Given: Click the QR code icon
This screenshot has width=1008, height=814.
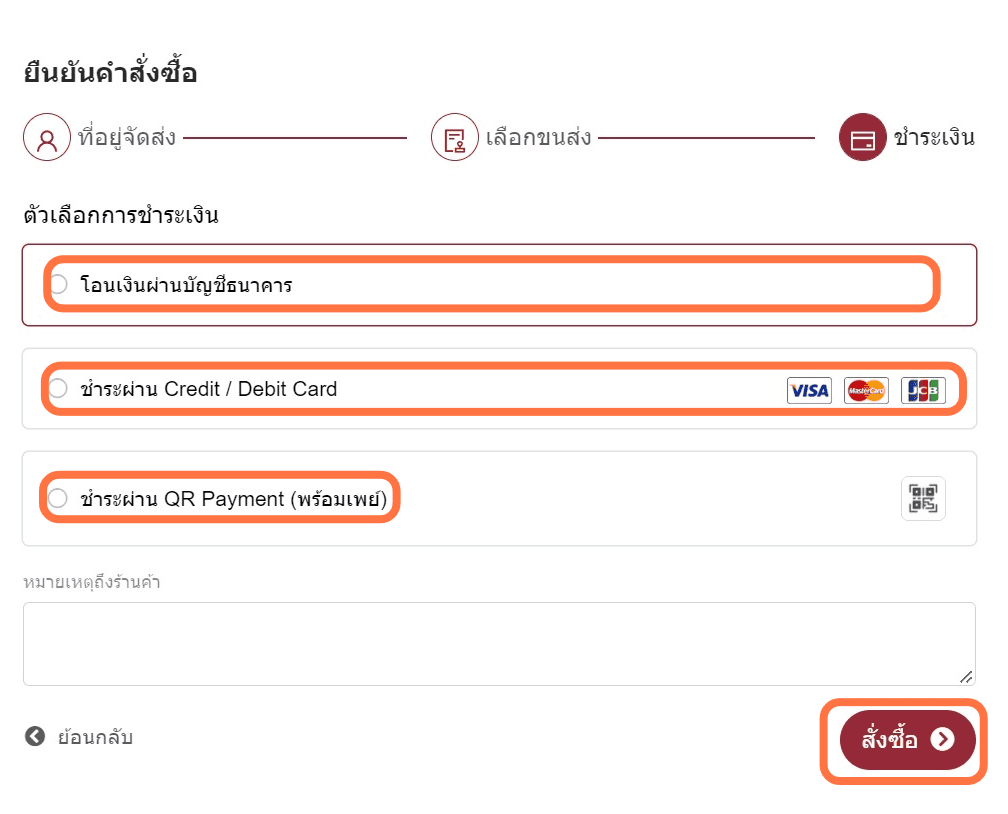Looking at the screenshot, I should point(923,498).
